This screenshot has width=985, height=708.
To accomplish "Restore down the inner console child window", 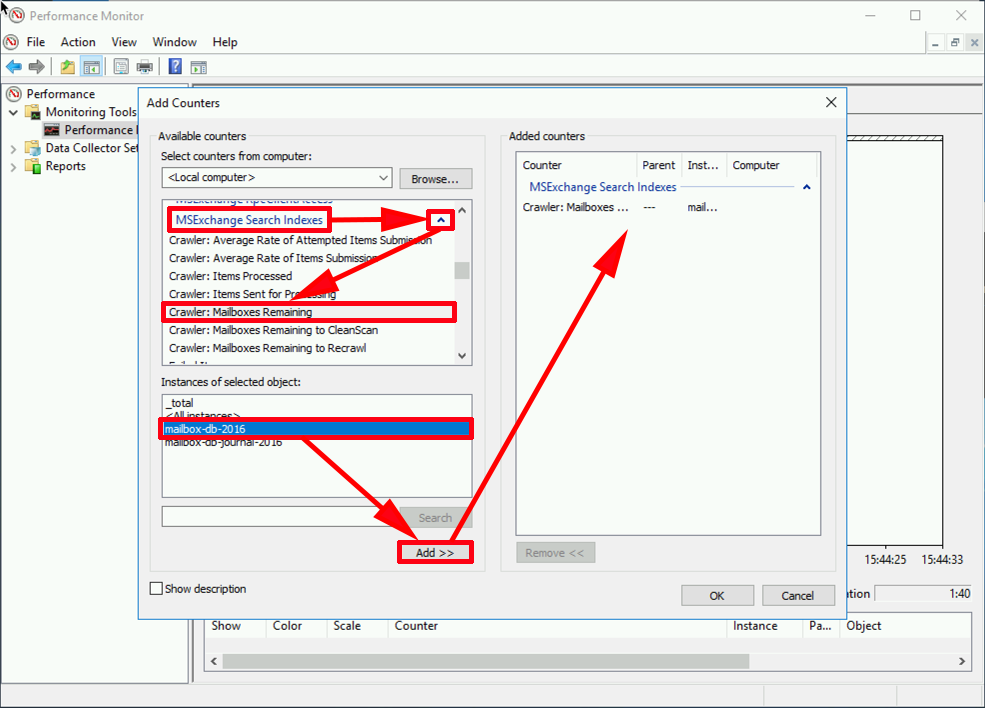I will click(955, 43).
